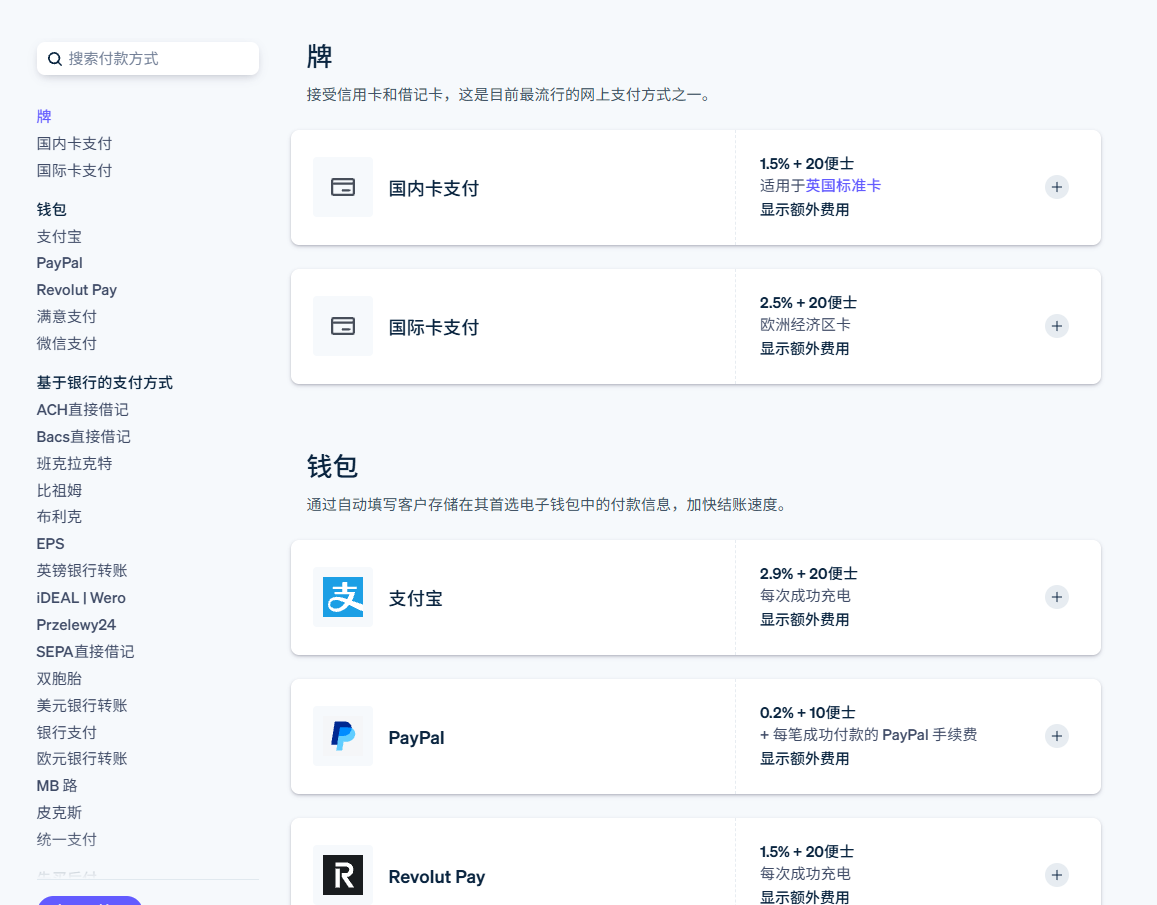
Task: Open ACH直接借记 in sidebar
Action: tap(83, 410)
